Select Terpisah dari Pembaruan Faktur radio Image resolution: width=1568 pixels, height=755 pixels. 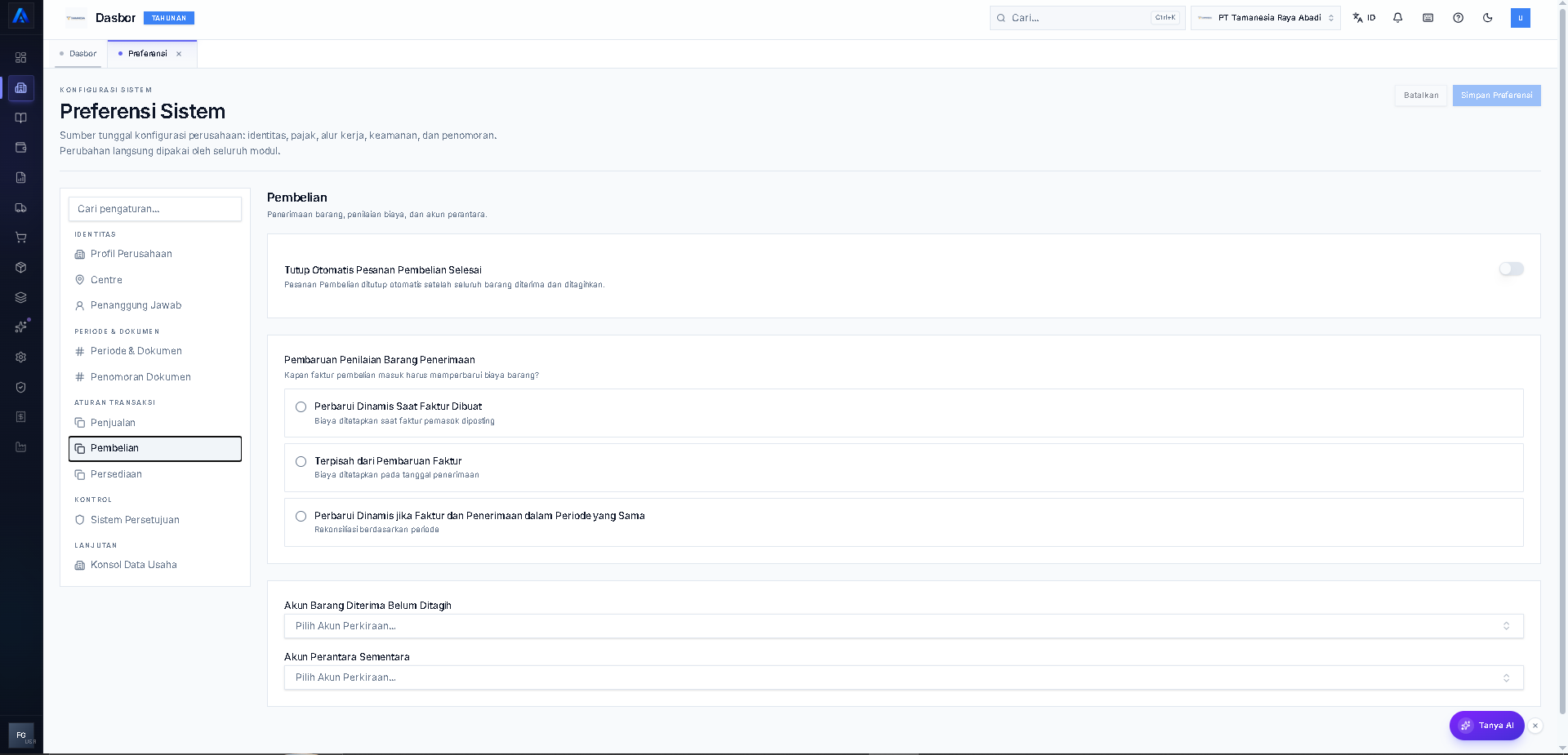(301, 462)
